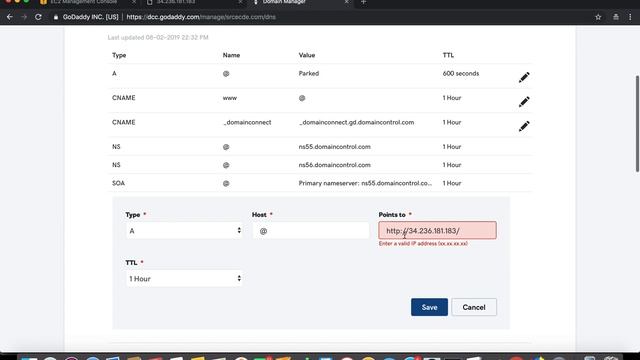
Task: Click the Value column header
Action: pos(307,55)
